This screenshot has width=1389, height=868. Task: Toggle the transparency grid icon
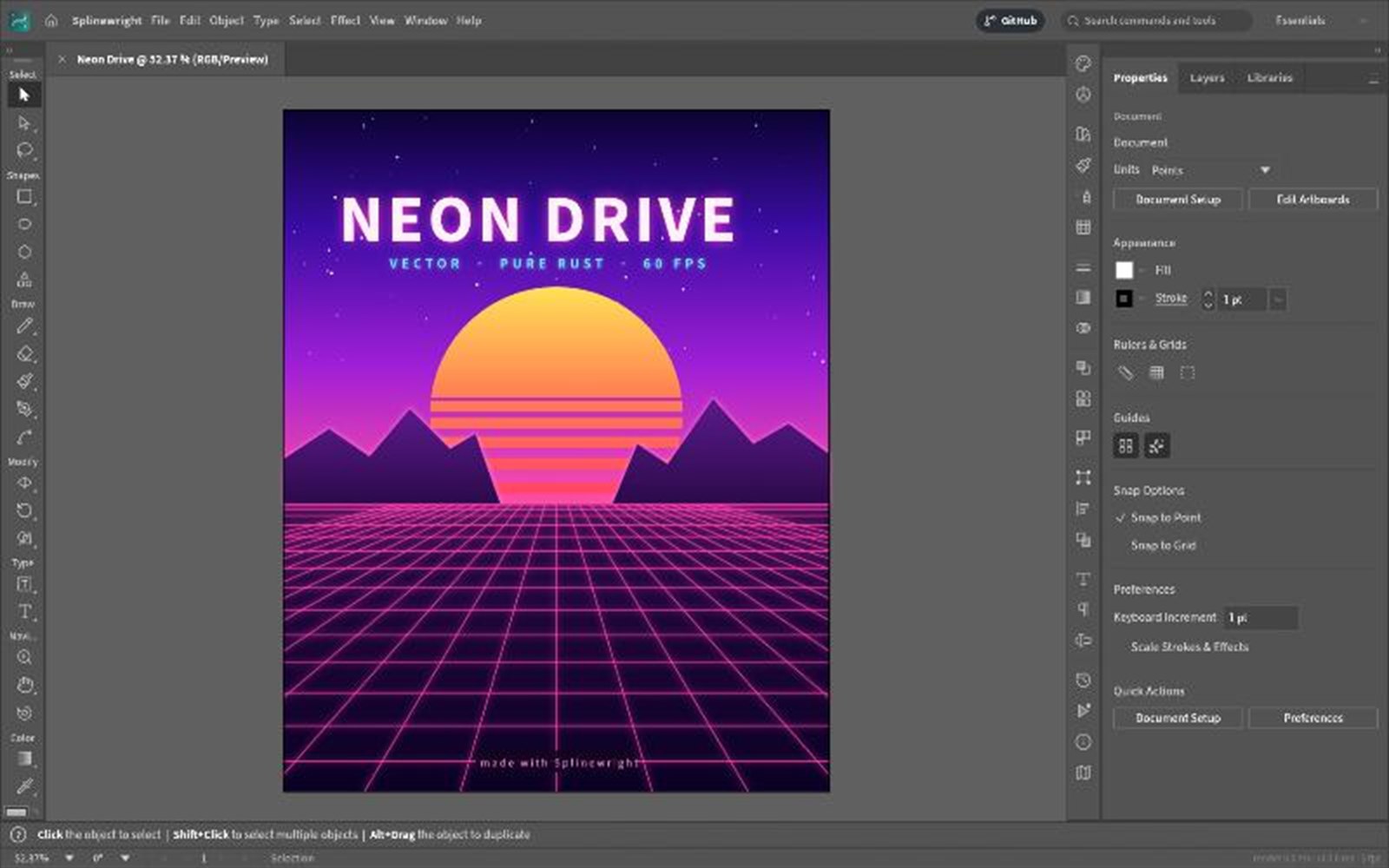(1188, 372)
